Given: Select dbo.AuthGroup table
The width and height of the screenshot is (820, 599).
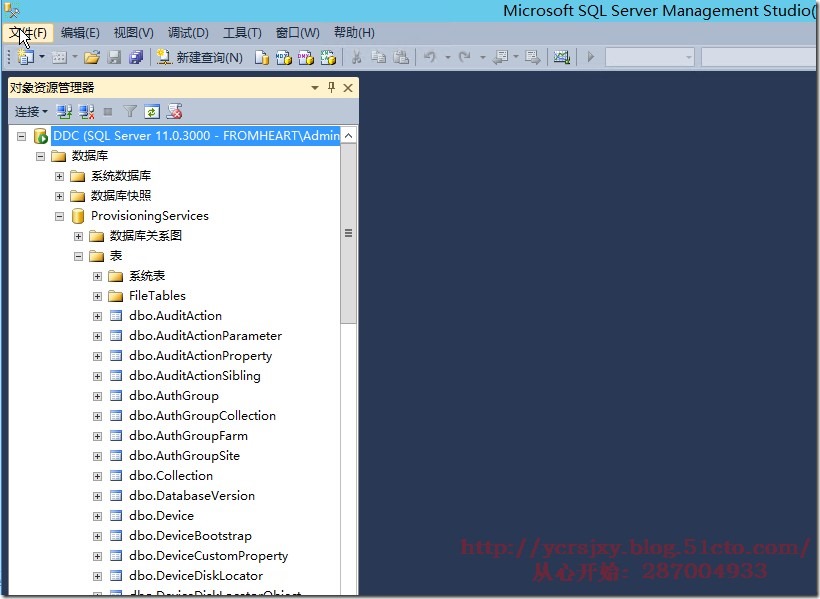Looking at the screenshot, I should pos(174,396).
